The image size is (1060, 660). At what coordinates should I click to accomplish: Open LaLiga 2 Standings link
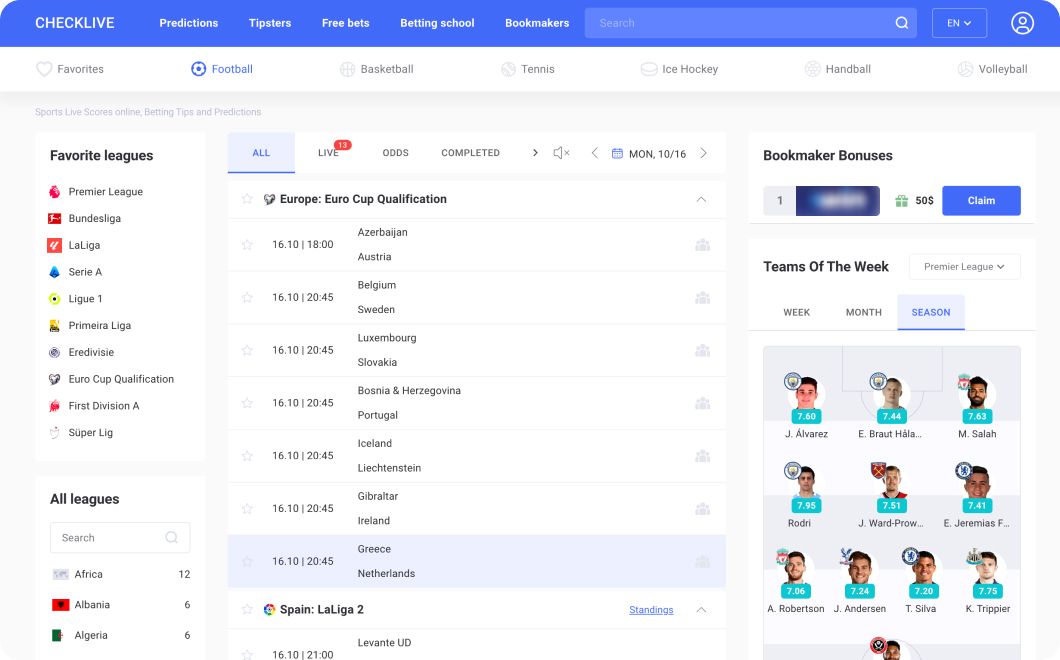point(651,610)
